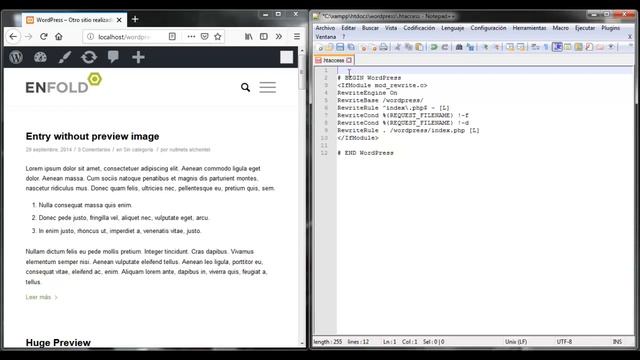Click the Redo arrow icon in Notepad++
640x360 pixels.
pyautogui.click(x=444, y=47)
